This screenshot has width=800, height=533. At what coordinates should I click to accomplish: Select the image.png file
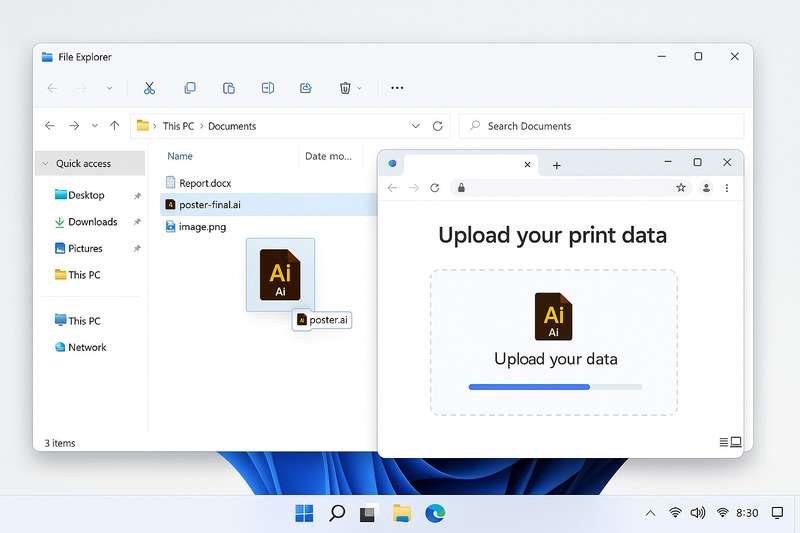pos(196,226)
